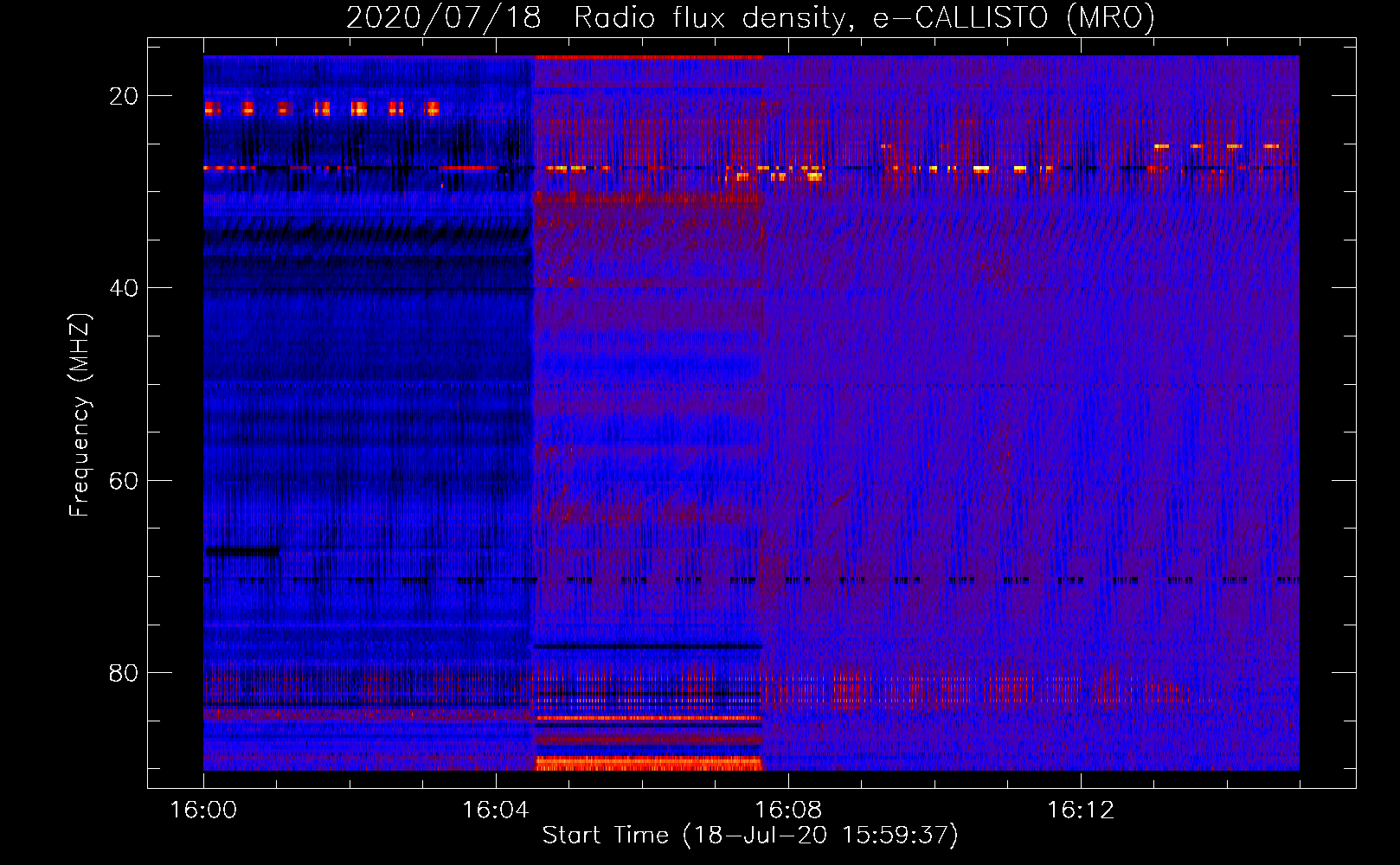Click the '16:04' time tick label
1400x865 pixels.
pyautogui.click(x=495, y=810)
